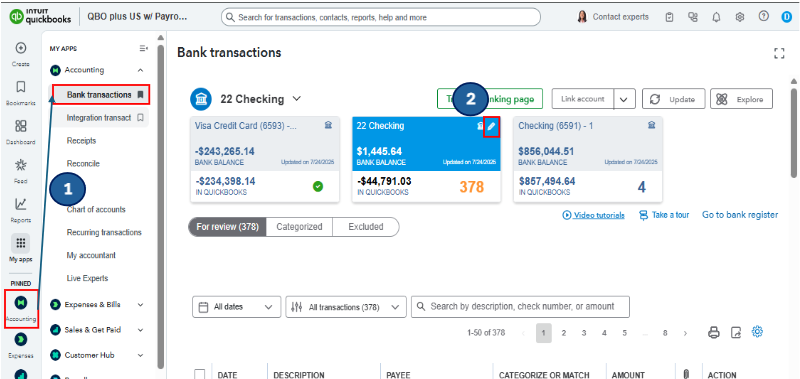Click the Take a tour link
This screenshot has width=800, height=379.
(x=664, y=215)
